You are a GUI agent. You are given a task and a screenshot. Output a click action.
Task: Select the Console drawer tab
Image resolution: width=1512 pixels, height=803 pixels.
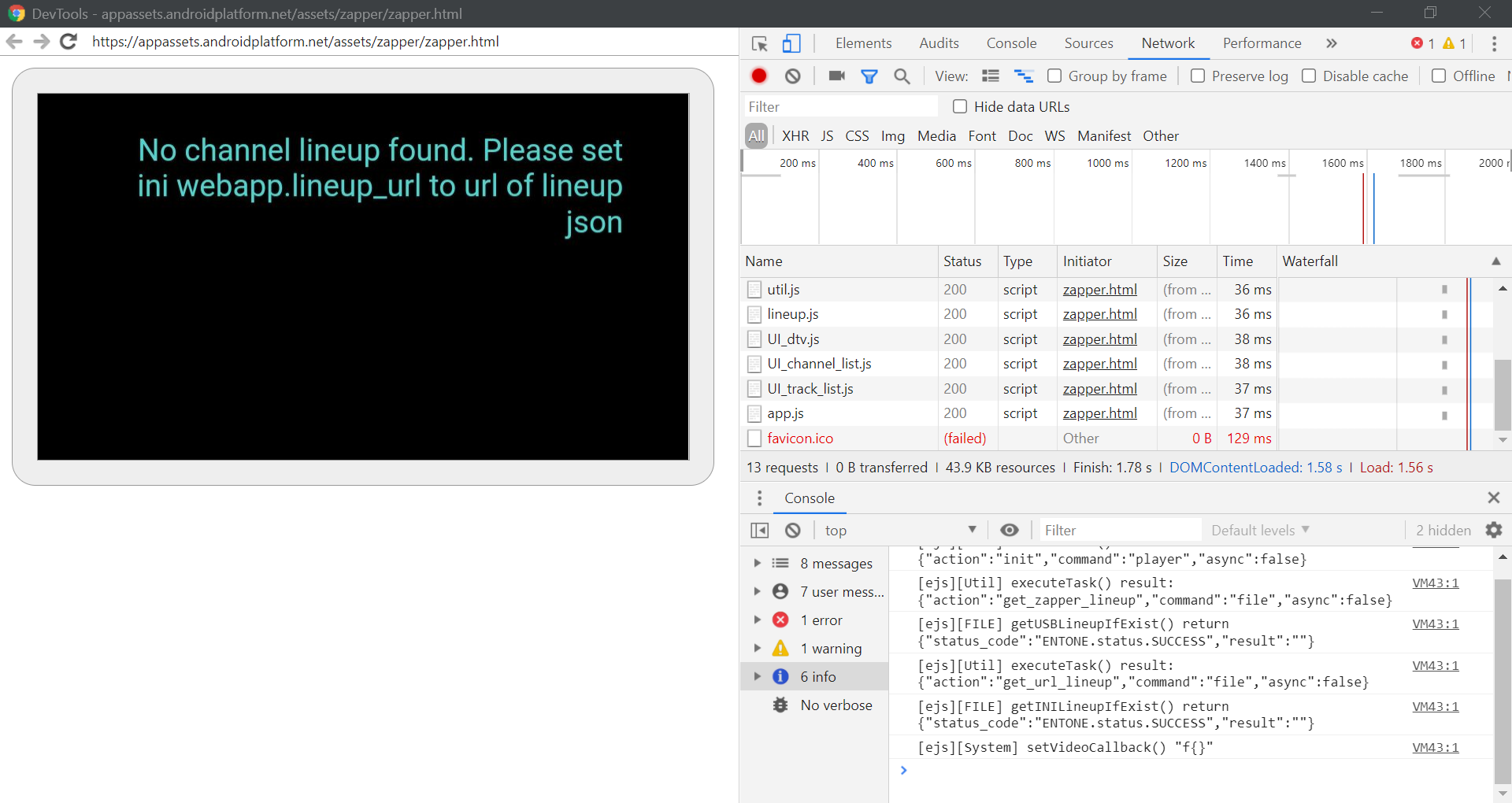pyautogui.click(x=809, y=498)
